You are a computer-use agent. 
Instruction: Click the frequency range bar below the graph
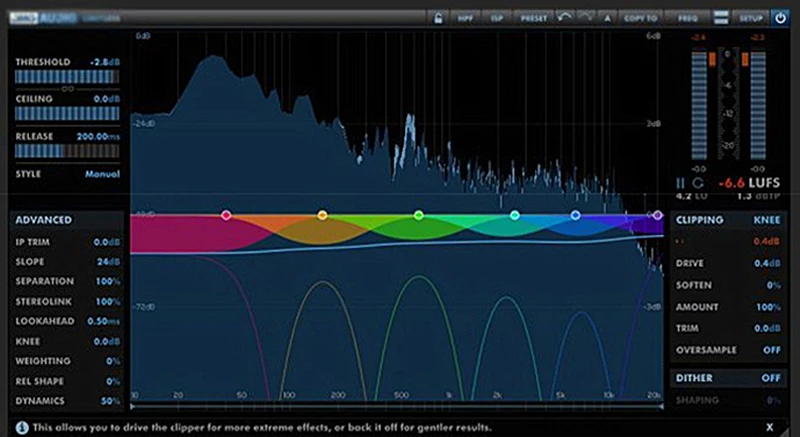click(x=397, y=406)
